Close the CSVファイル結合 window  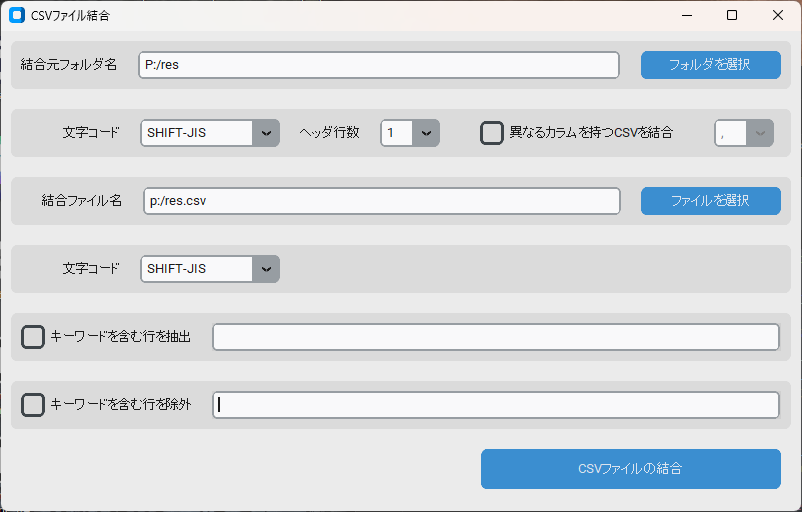click(777, 15)
